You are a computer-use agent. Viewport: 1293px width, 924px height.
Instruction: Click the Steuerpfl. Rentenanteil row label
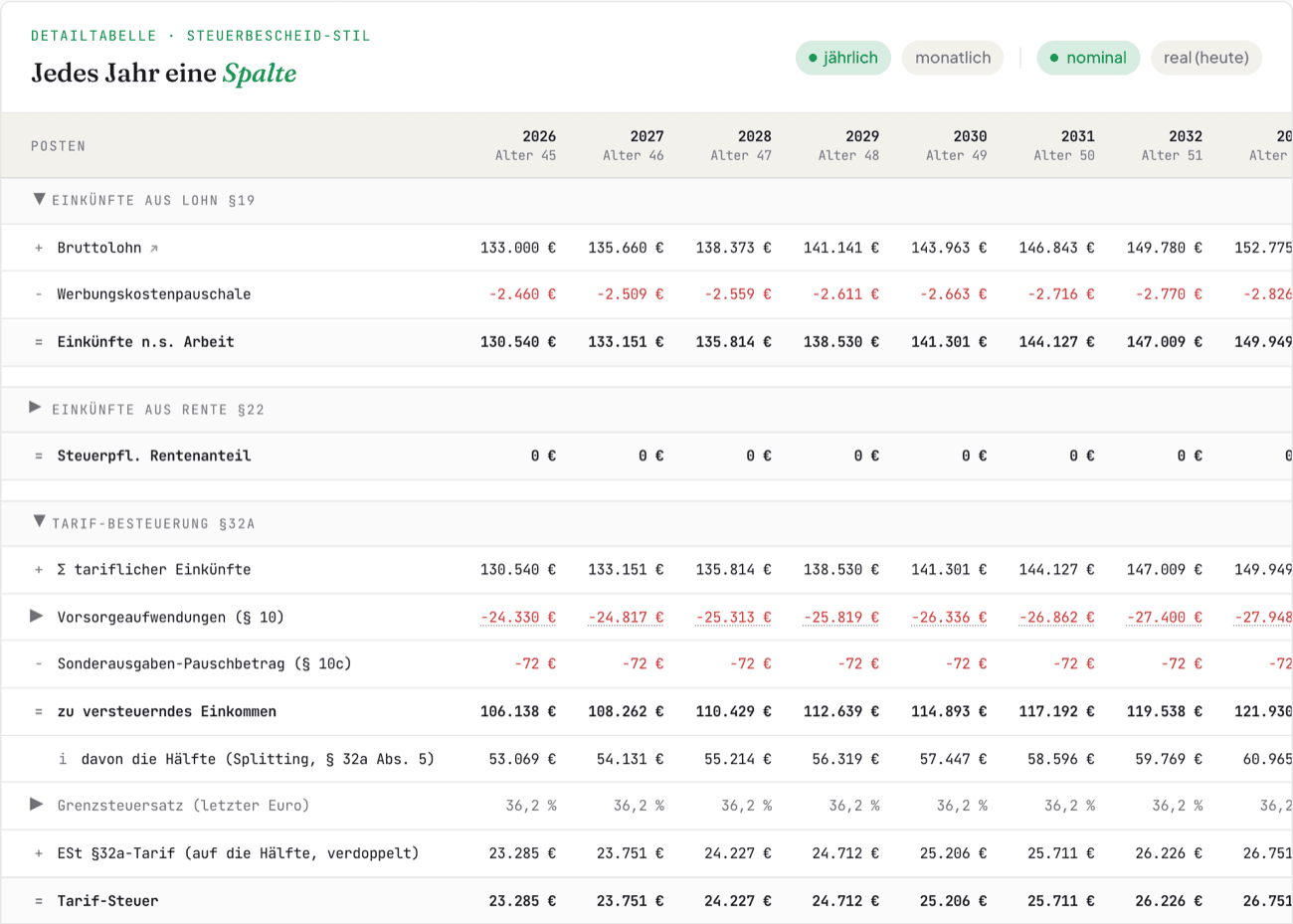pos(154,456)
